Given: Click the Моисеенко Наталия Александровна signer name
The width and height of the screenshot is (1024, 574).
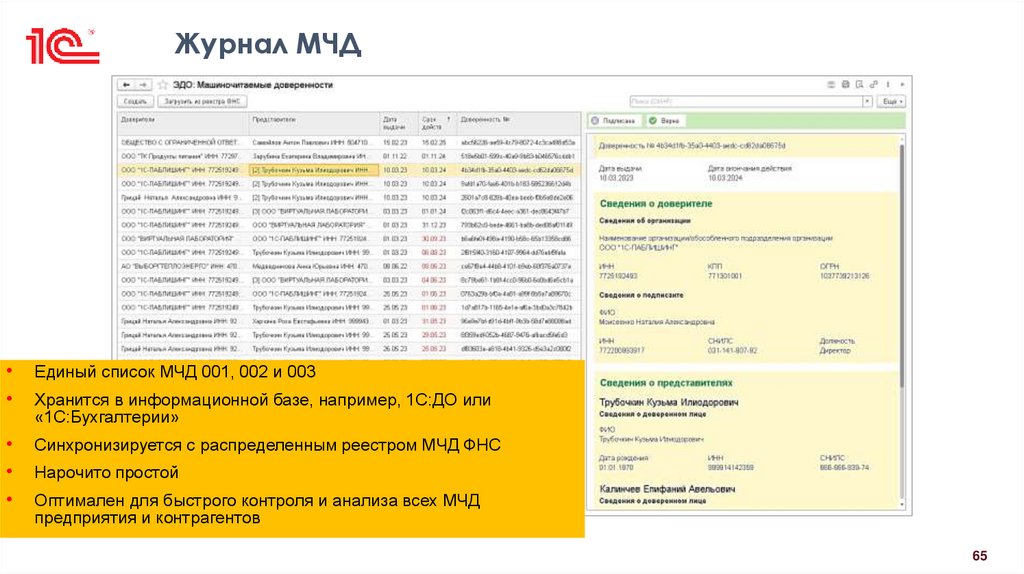Looking at the screenshot, I should pyautogui.click(x=656, y=322).
